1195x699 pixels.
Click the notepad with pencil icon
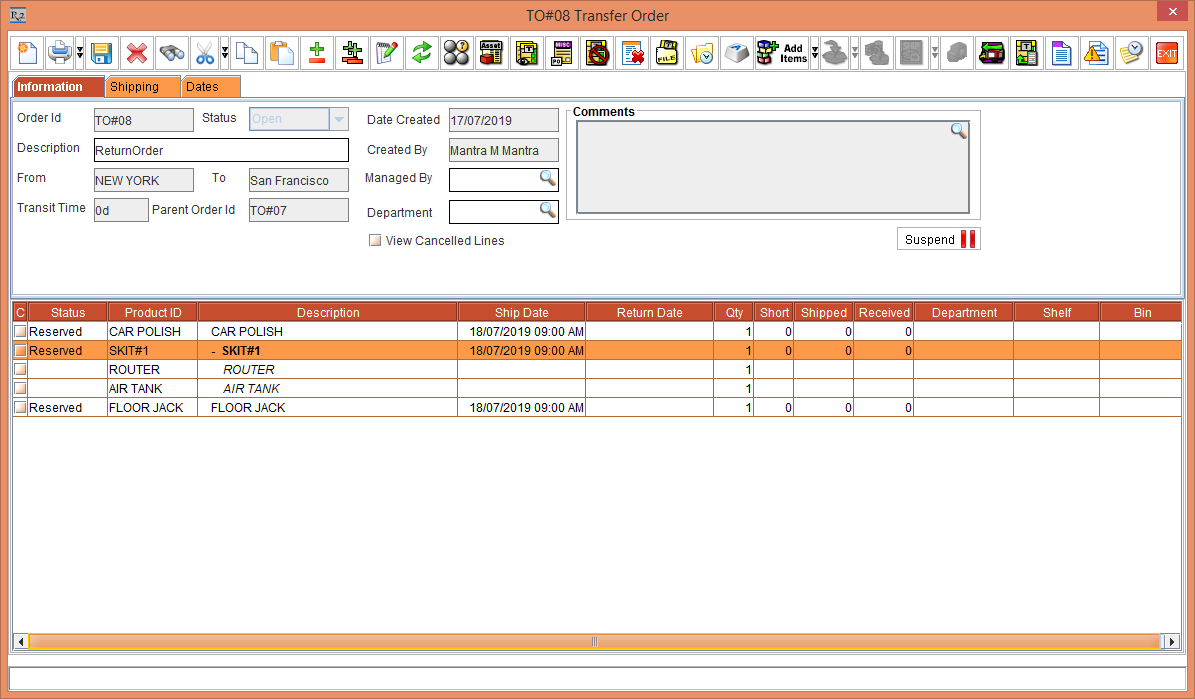pyautogui.click(x=386, y=53)
